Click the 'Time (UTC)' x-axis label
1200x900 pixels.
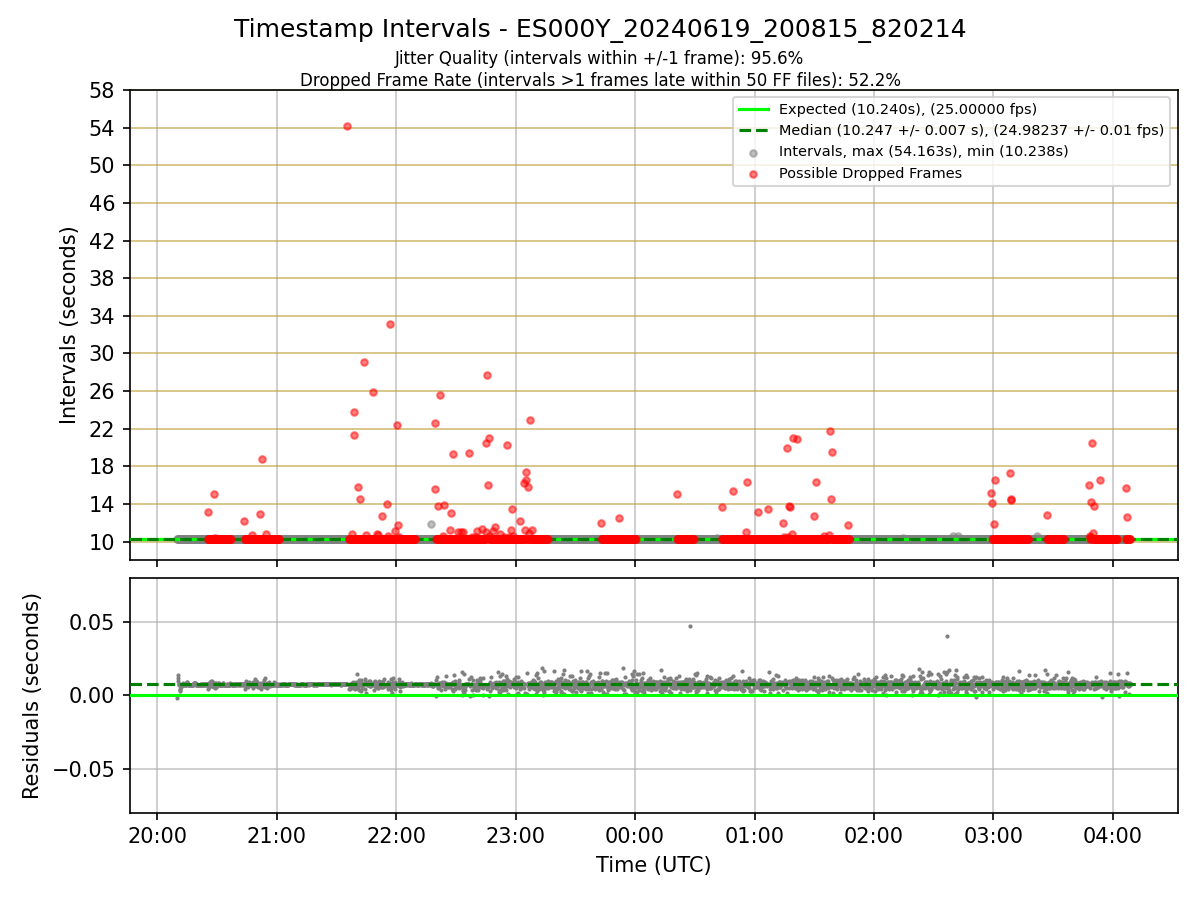click(653, 865)
